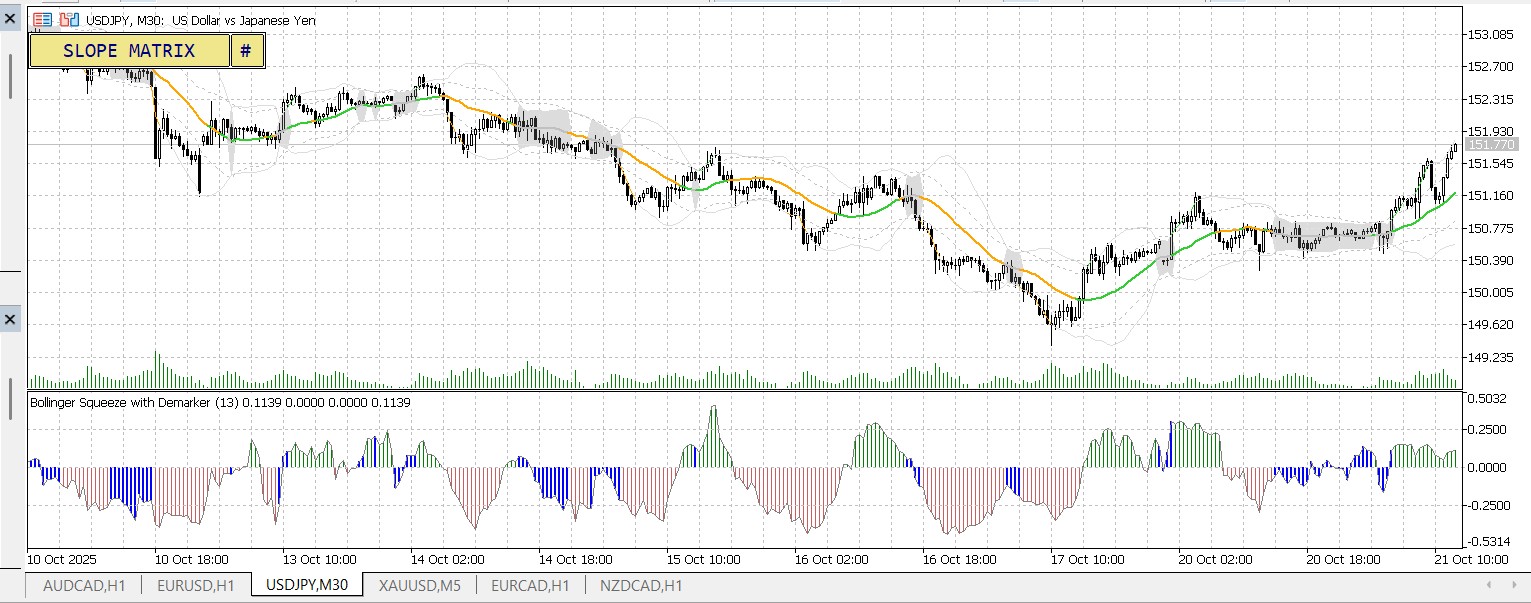
Task: Close the USDJPY chart with the top-left X
Action: pos(10,17)
